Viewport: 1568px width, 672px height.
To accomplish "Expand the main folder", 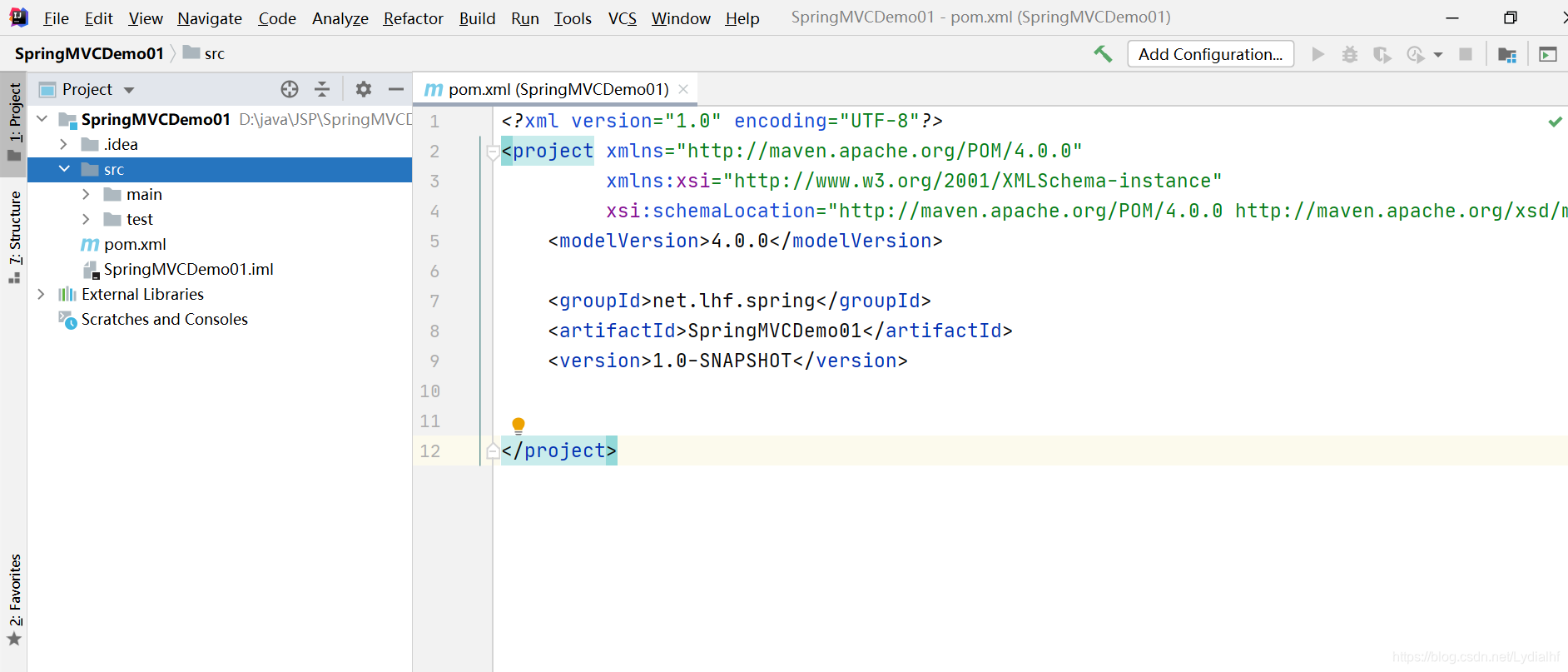I will coord(86,194).
